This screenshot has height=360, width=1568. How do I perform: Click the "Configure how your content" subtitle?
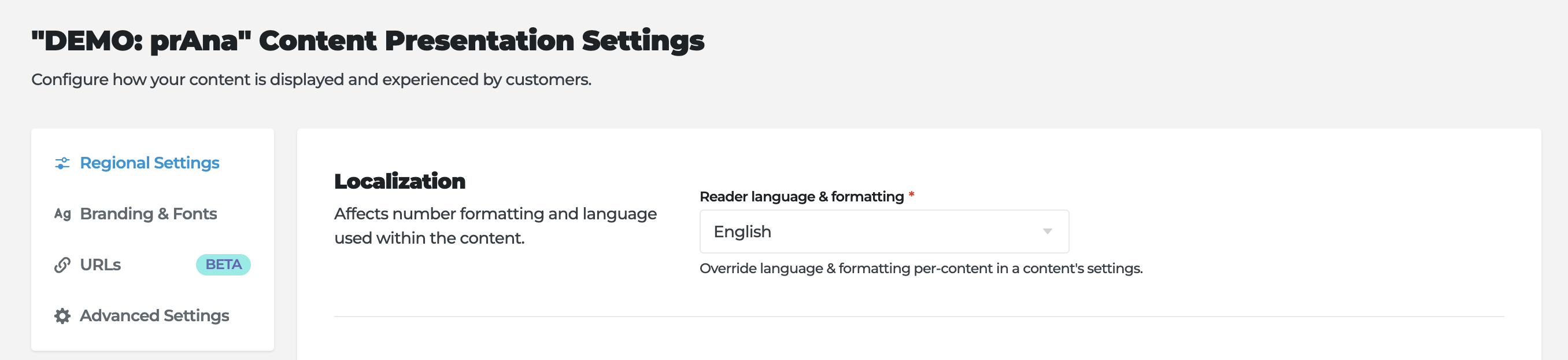(311, 80)
